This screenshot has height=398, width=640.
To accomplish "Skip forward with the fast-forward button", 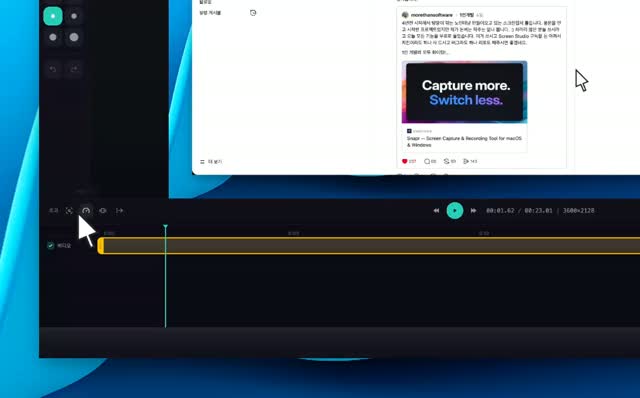I will coord(473,211).
